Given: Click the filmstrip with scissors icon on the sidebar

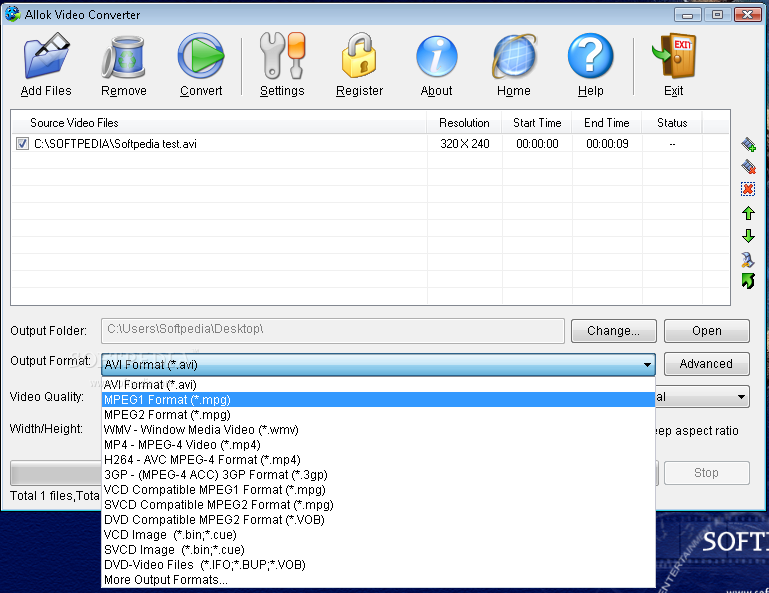Looking at the screenshot, I should click(x=748, y=259).
